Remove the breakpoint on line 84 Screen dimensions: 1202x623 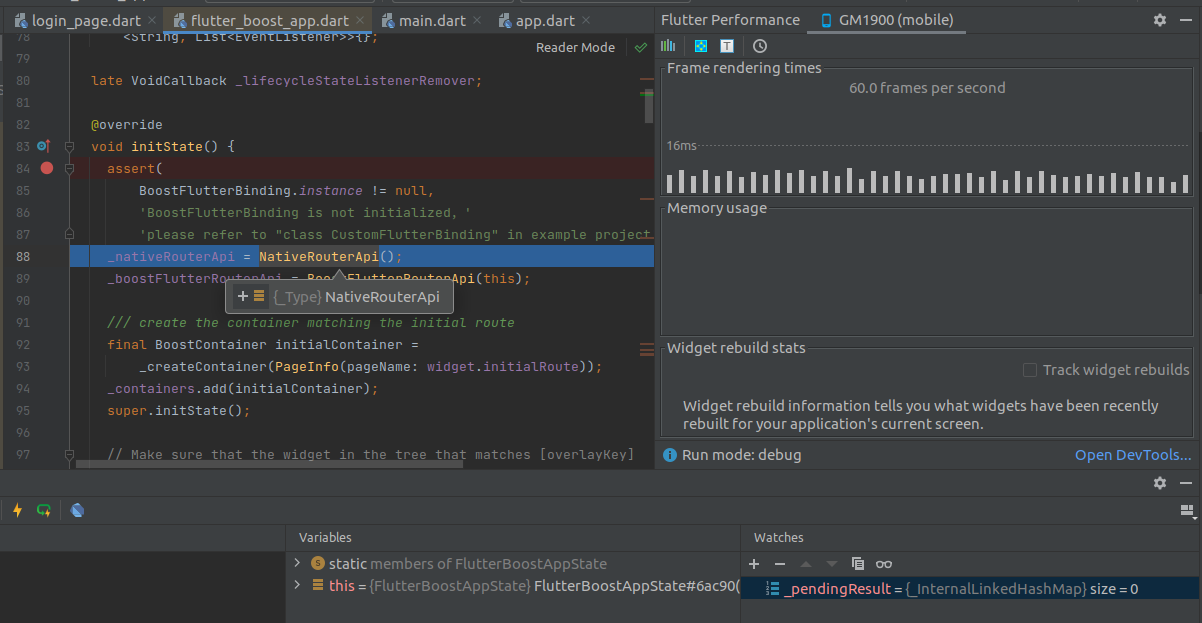point(46,168)
